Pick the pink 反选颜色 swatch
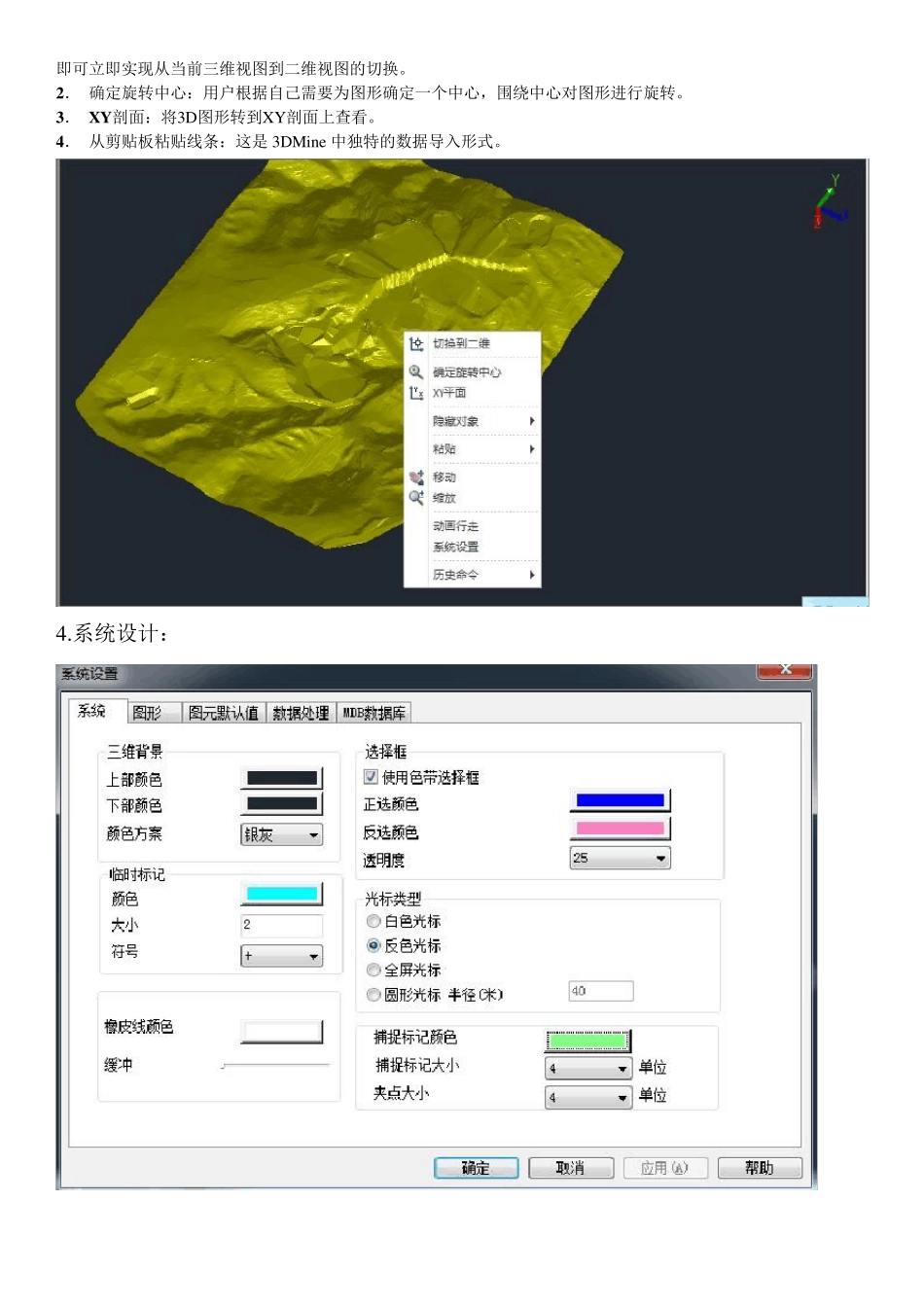 click(620, 829)
